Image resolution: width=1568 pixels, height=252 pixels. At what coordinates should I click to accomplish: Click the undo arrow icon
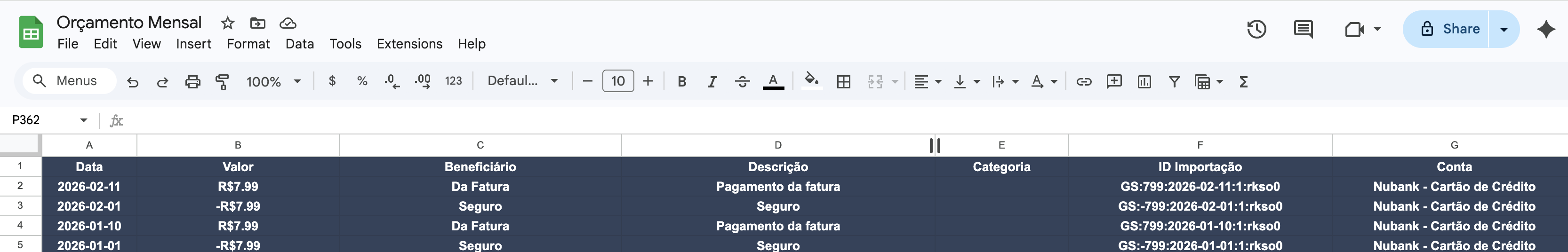click(x=132, y=81)
